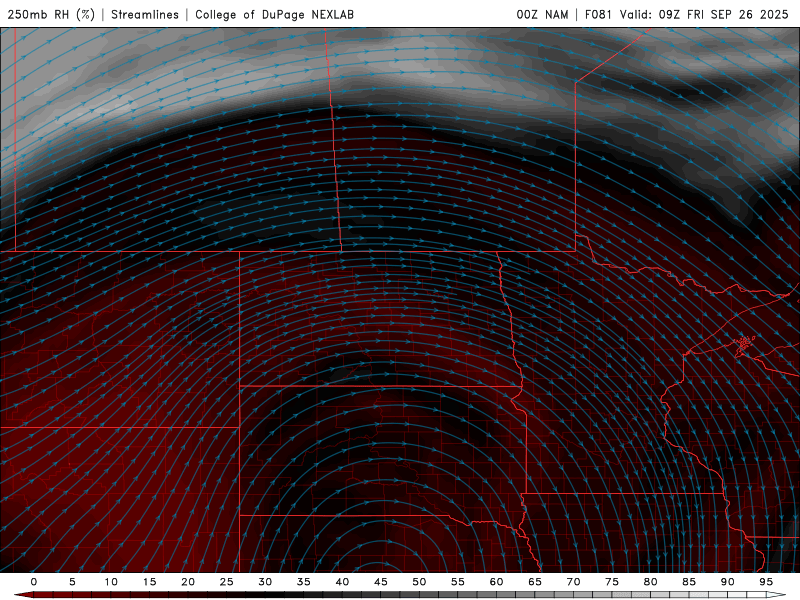Click the 10 value on the color scale
The image size is (800, 600).
tap(111, 582)
